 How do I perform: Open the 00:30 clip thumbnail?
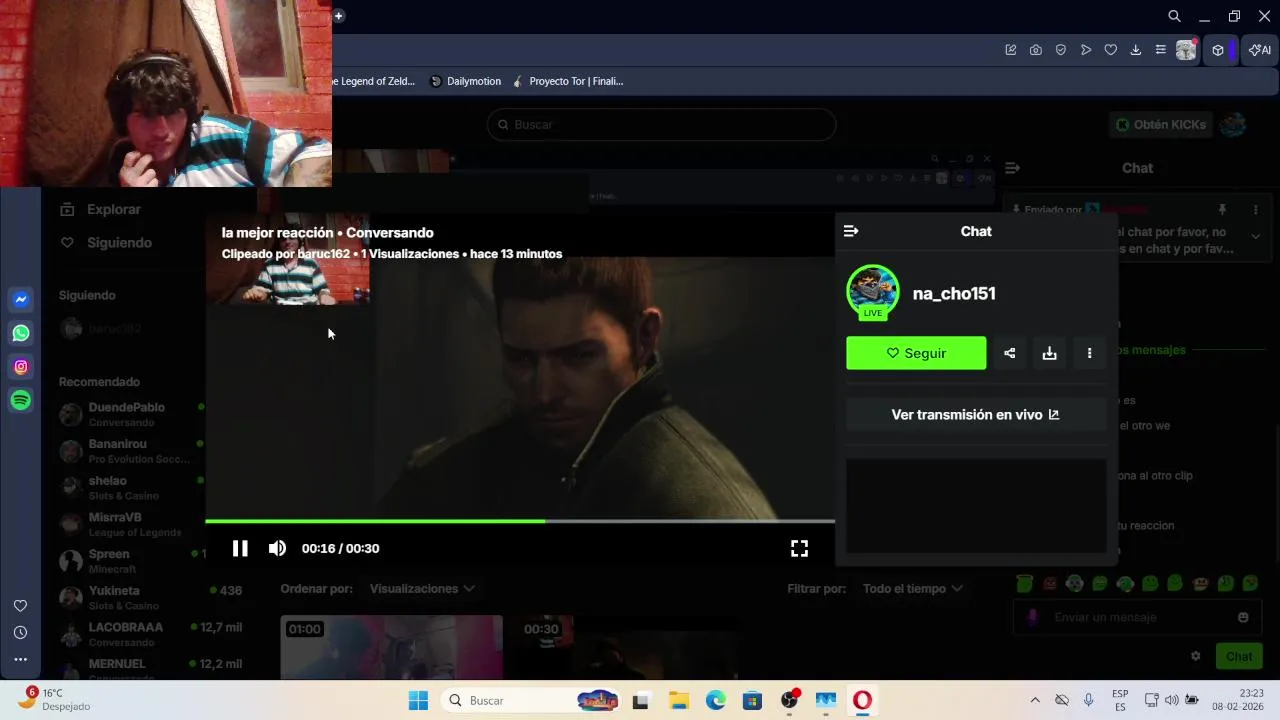click(630, 647)
